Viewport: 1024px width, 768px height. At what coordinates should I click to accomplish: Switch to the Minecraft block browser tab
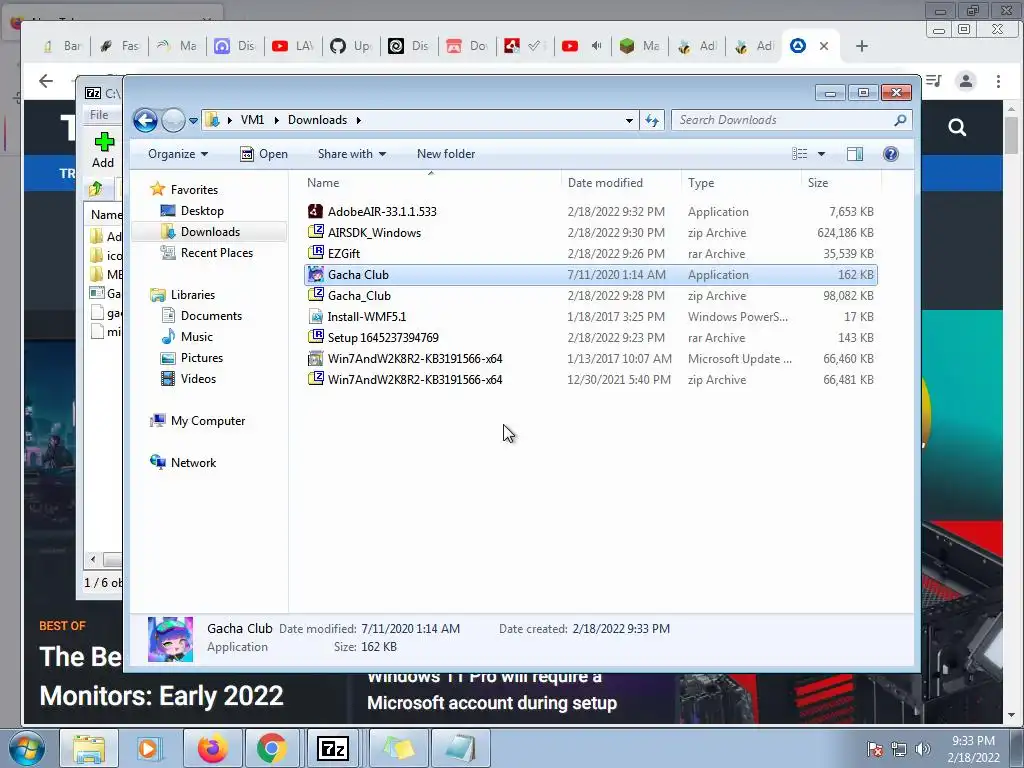tap(640, 46)
